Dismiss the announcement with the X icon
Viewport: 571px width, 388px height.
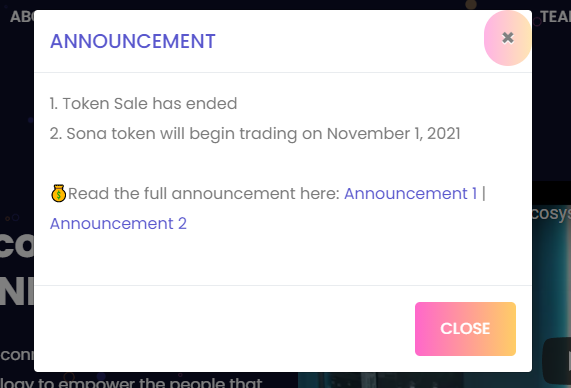point(508,38)
